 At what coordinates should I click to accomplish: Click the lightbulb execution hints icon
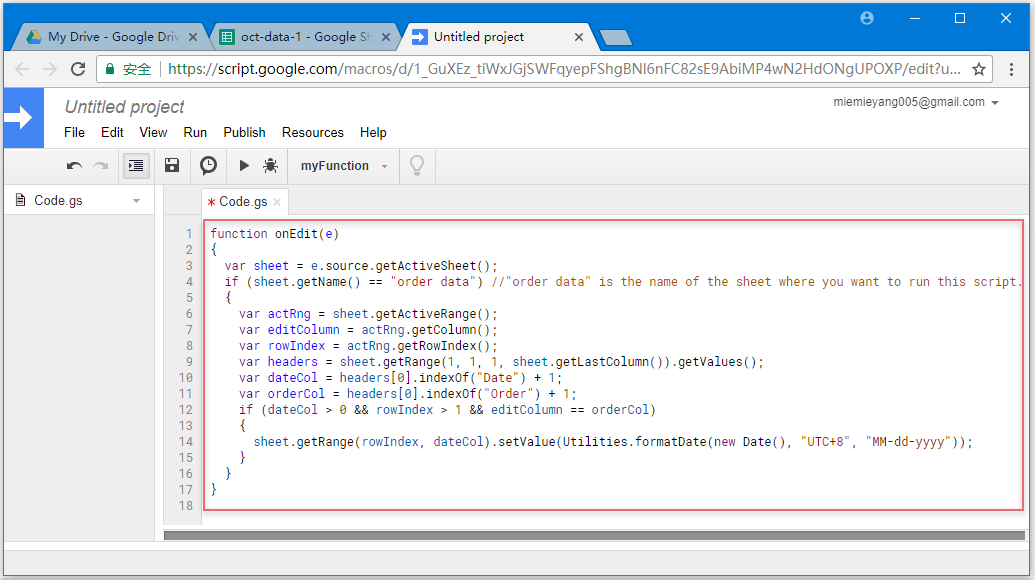[x=417, y=166]
